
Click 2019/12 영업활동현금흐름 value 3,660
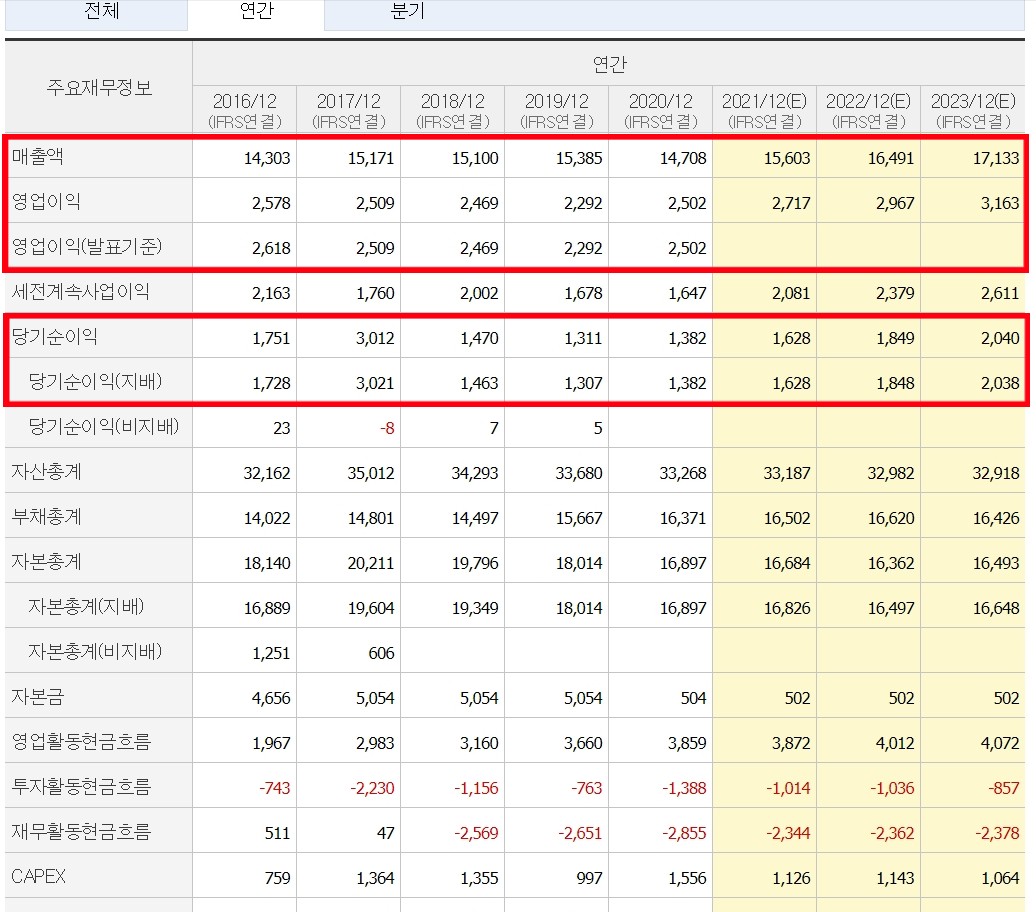583,742
